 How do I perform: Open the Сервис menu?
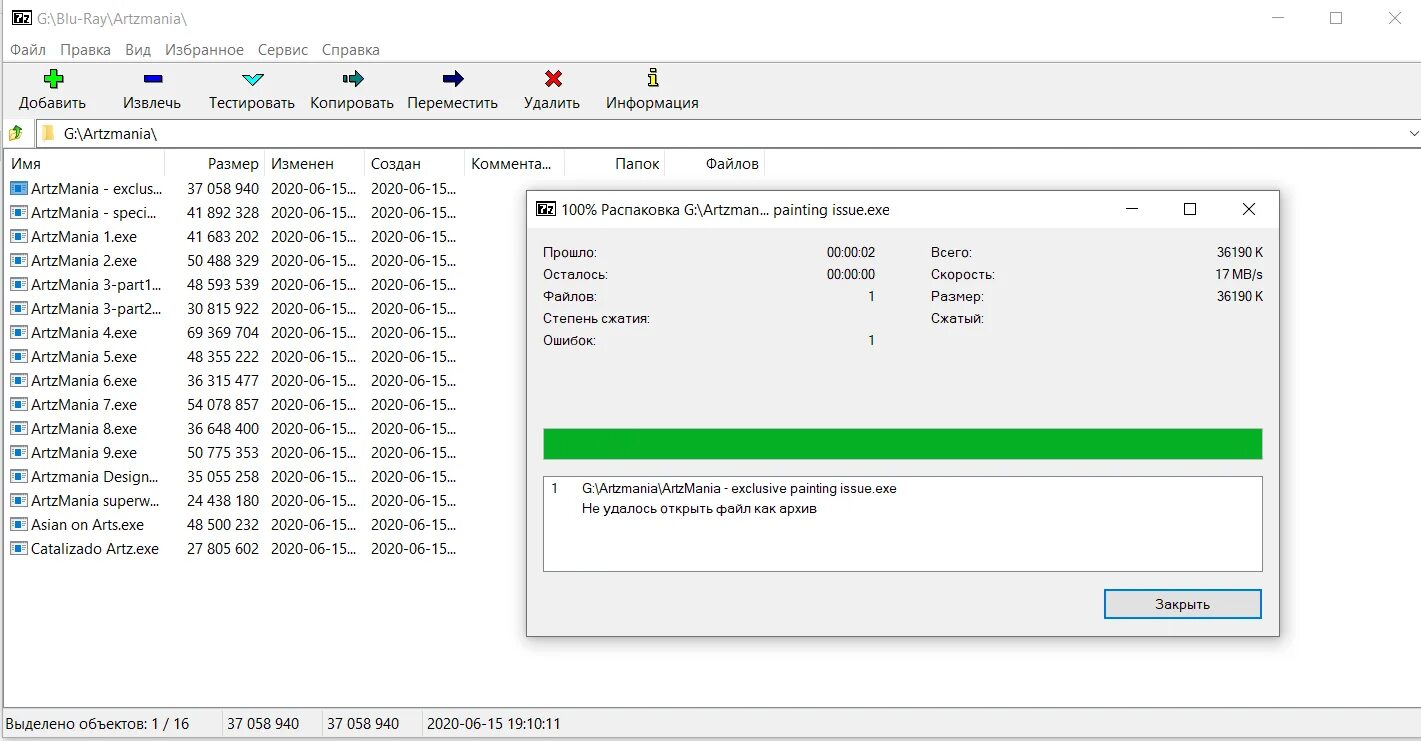283,49
